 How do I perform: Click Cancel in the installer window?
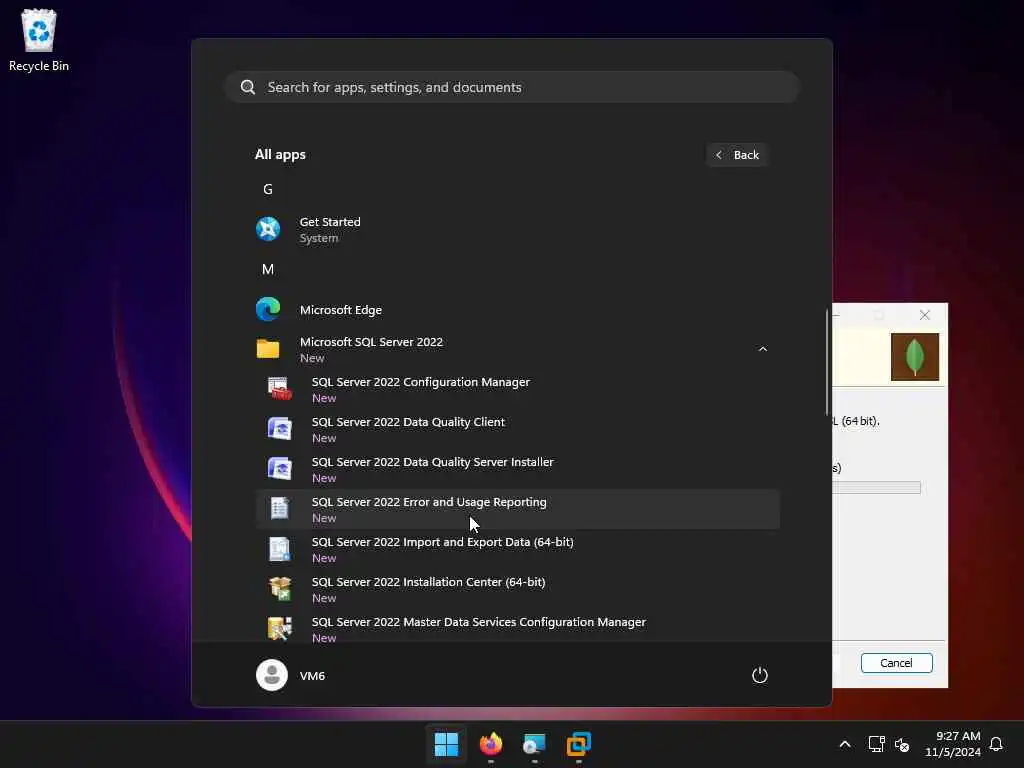point(896,663)
